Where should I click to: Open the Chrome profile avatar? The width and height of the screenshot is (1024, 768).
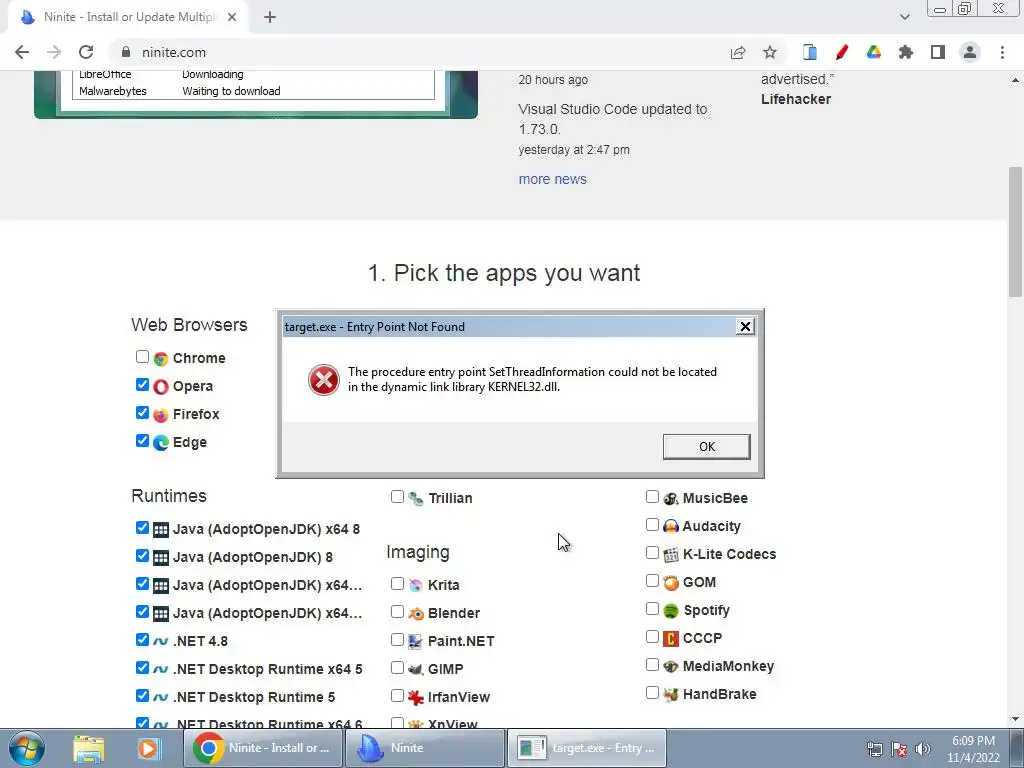click(x=970, y=52)
